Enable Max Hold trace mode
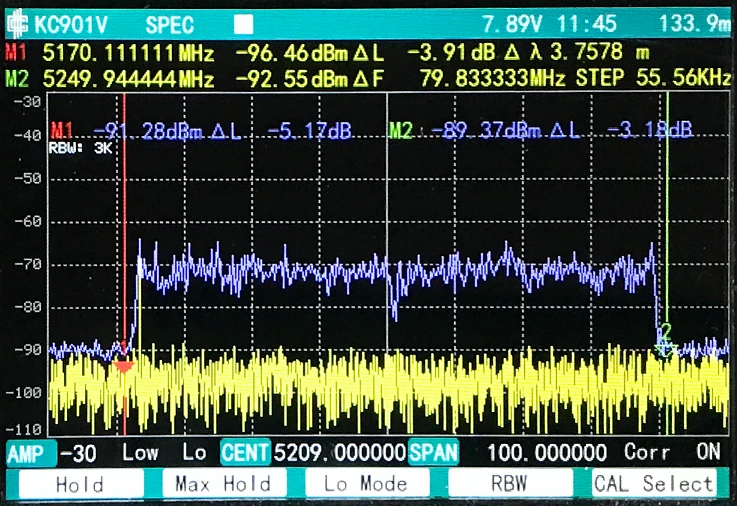 point(222,484)
